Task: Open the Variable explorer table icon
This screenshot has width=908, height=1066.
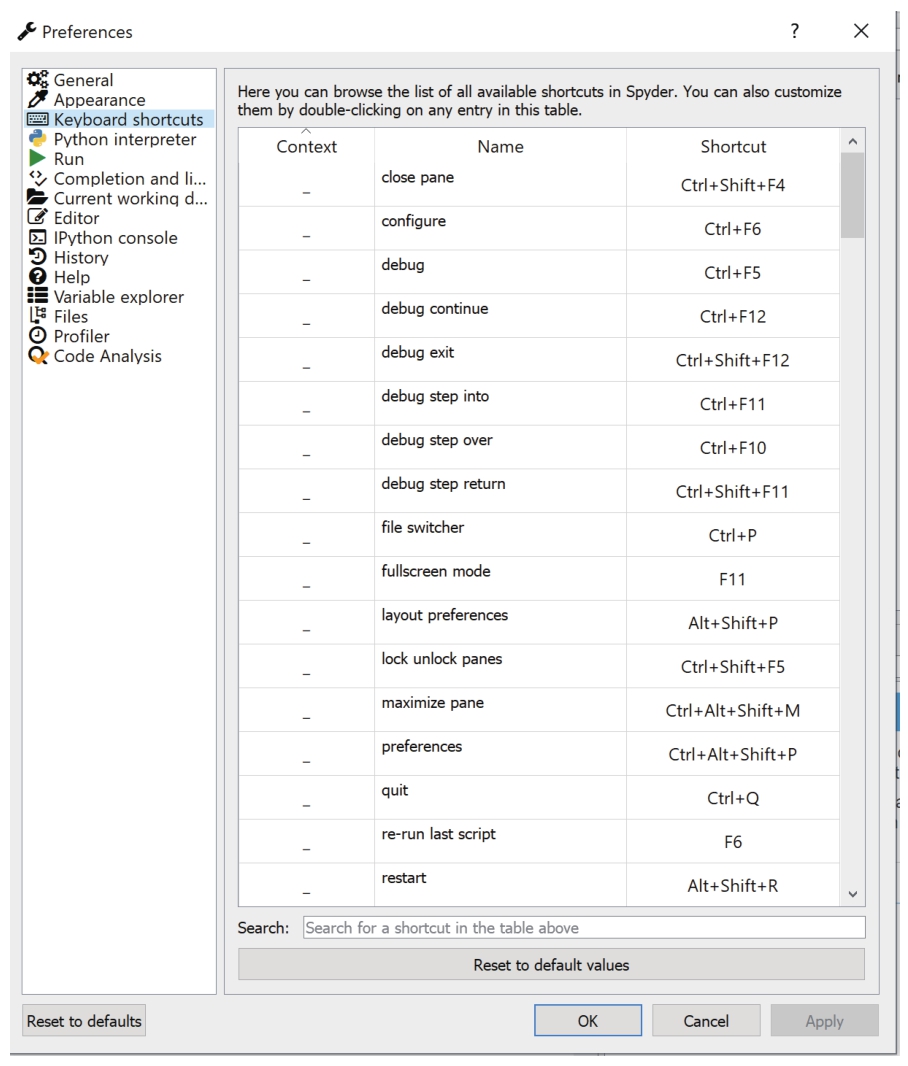Action: click(37, 296)
